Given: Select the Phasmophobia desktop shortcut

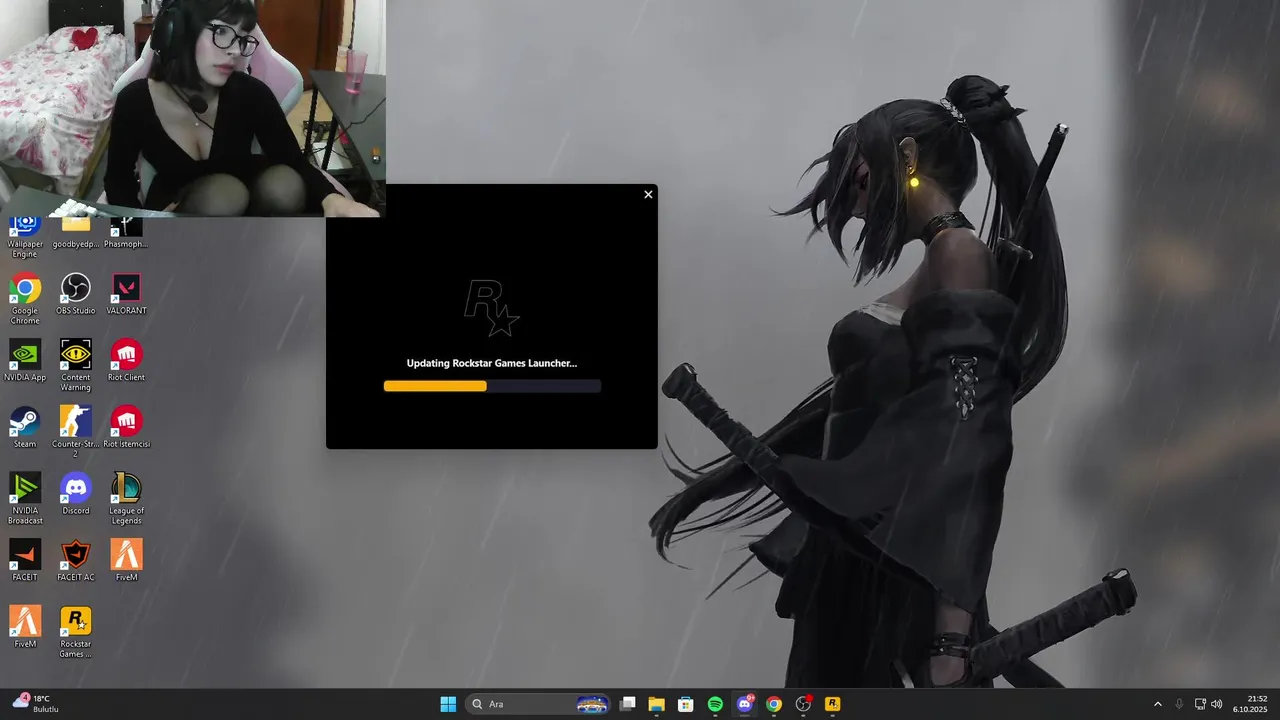Looking at the screenshot, I should tap(126, 232).
